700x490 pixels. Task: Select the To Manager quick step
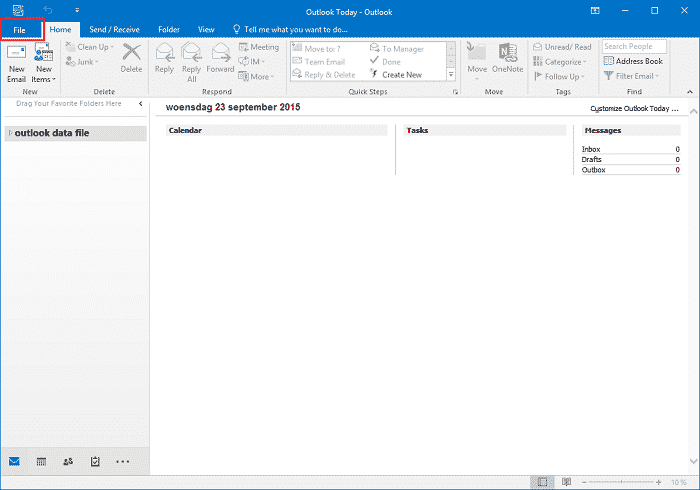(x=397, y=49)
